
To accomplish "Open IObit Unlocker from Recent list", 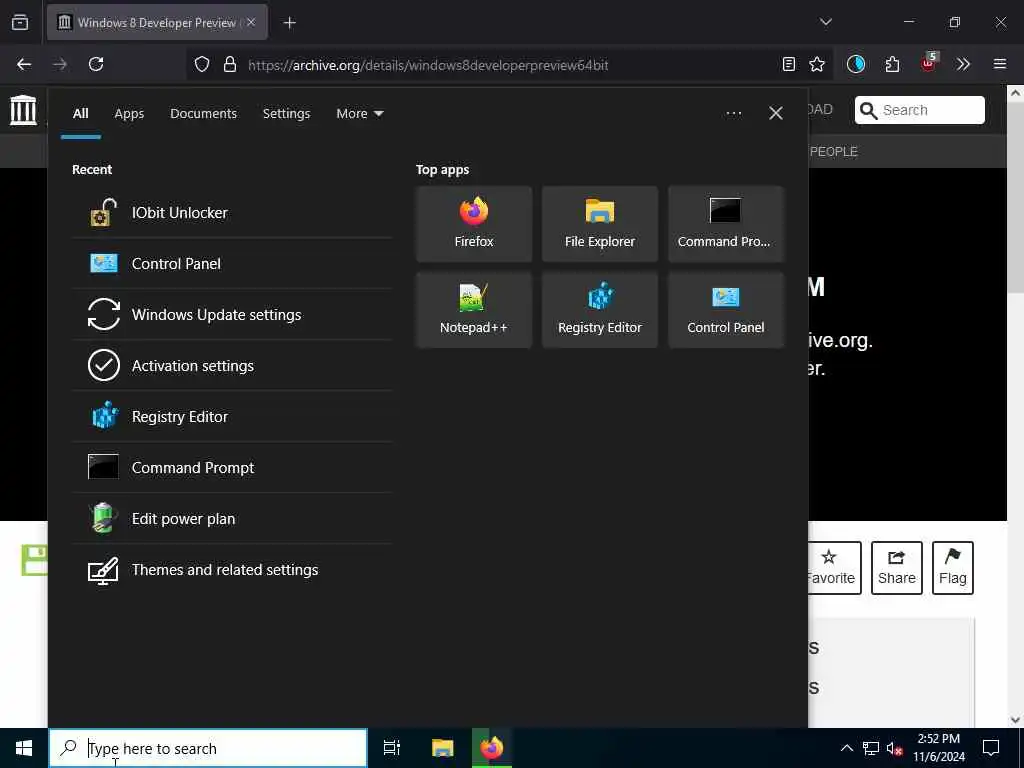I will click(232, 212).
